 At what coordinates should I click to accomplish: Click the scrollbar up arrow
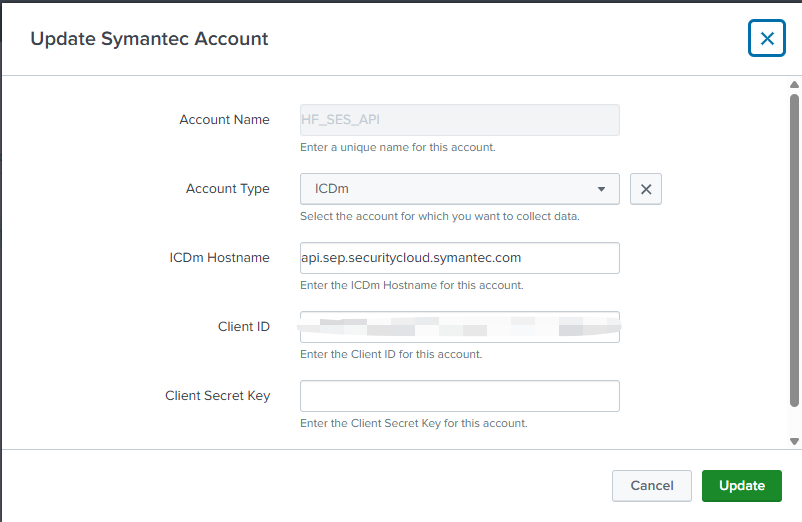[795, 86]
